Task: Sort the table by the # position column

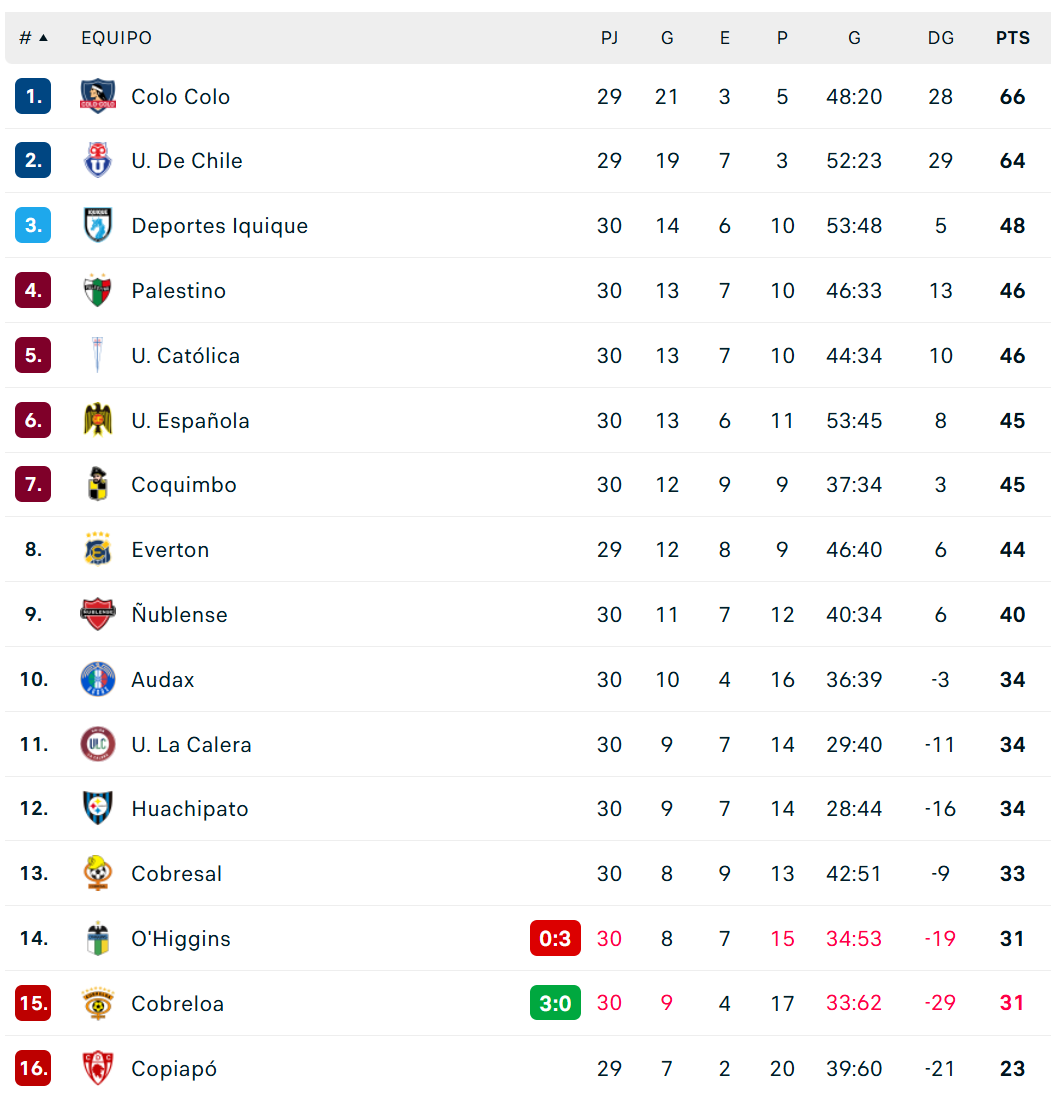Action: [x=33, y=38]
